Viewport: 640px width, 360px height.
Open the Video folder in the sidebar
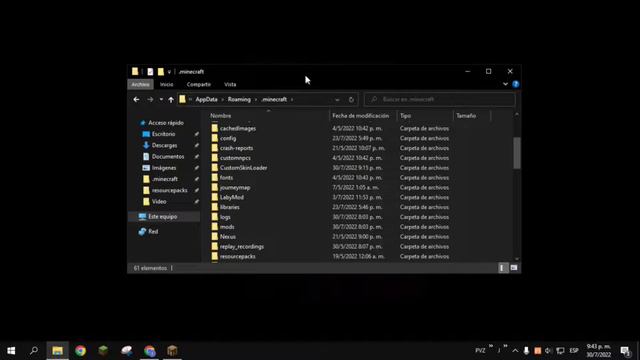coord(159,202)
